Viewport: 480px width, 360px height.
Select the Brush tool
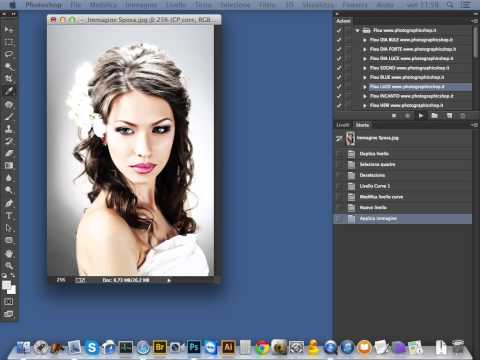tap(9, 117)
